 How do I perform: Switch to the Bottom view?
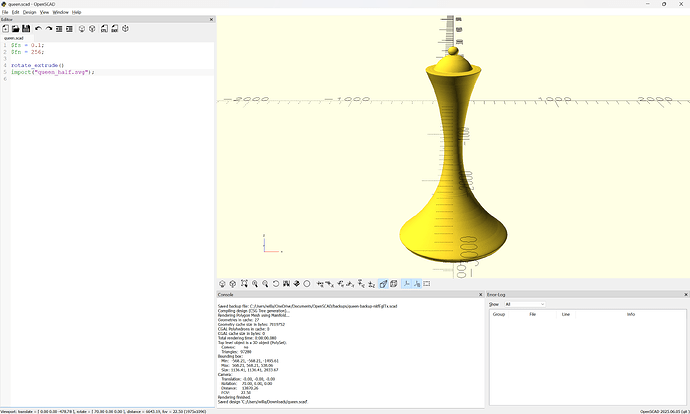(340, 284)
